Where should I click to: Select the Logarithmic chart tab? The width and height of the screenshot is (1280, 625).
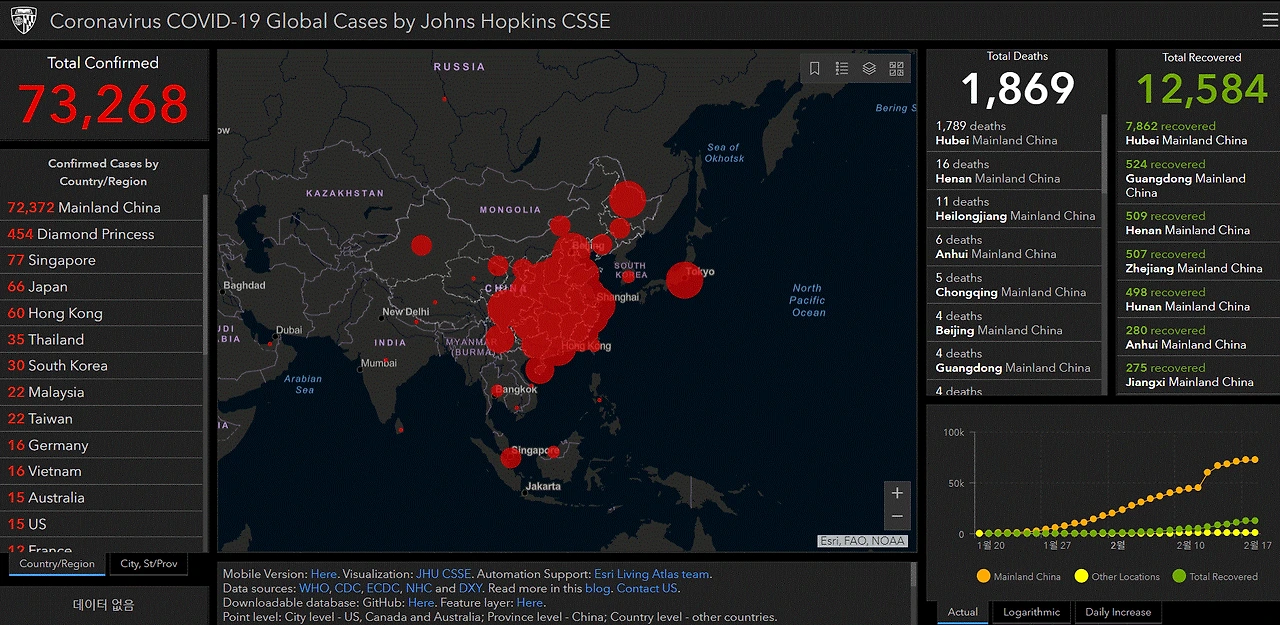tap(1030, 612)
